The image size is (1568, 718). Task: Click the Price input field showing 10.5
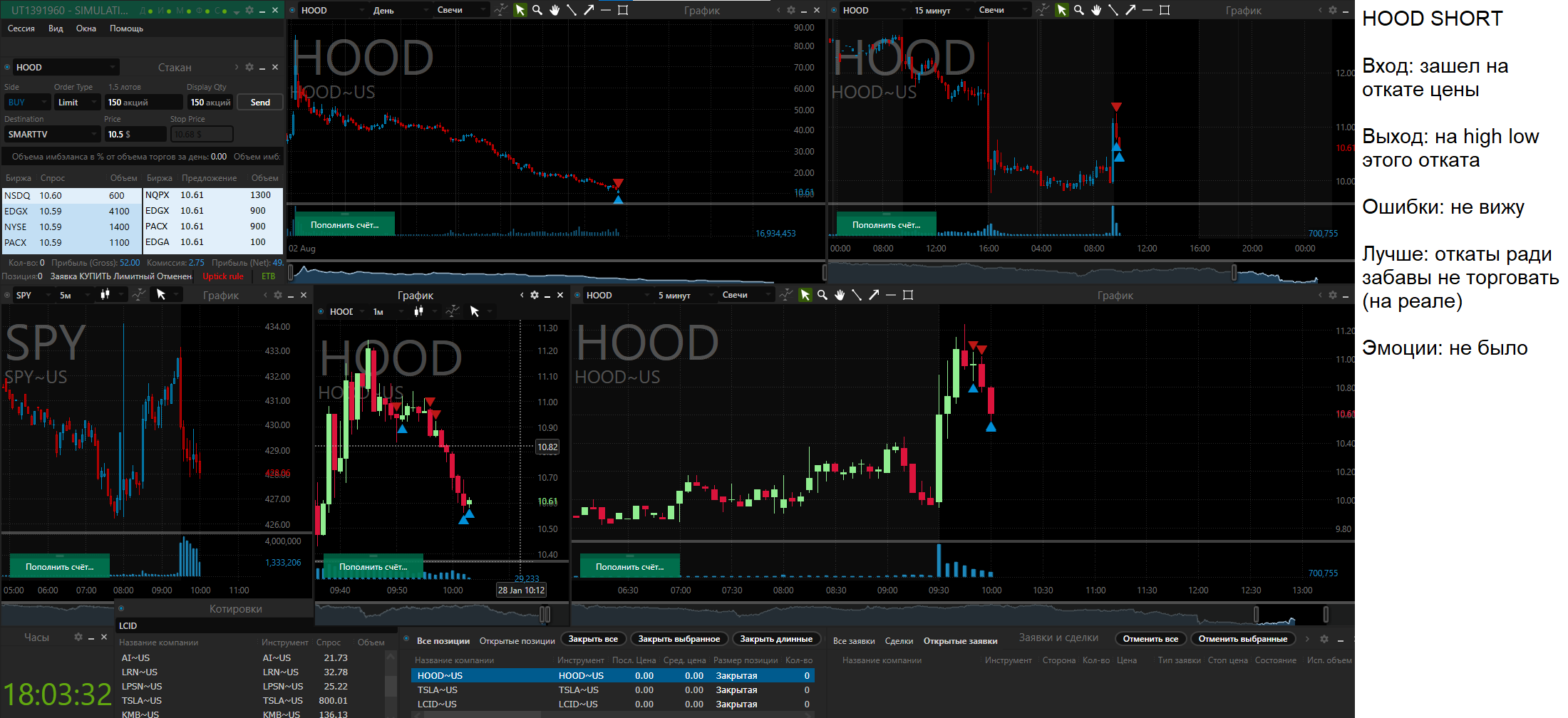pos(135,134)
